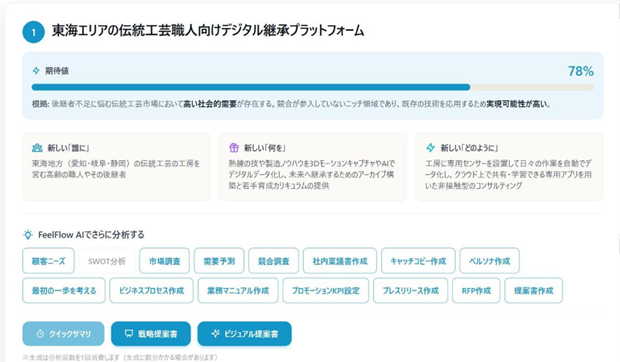This screenshot has height=362, width=620.
Task: Run the 需要予測 analysis
Action: (219, 261)
